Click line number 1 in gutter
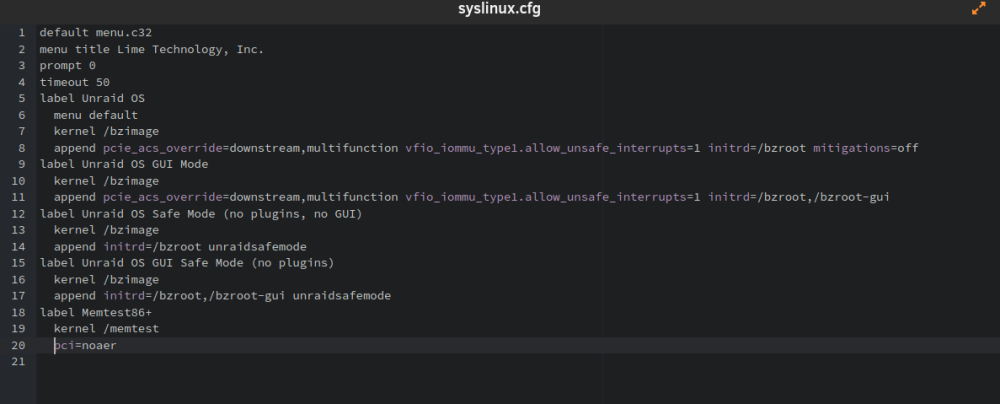 point(22,33)
